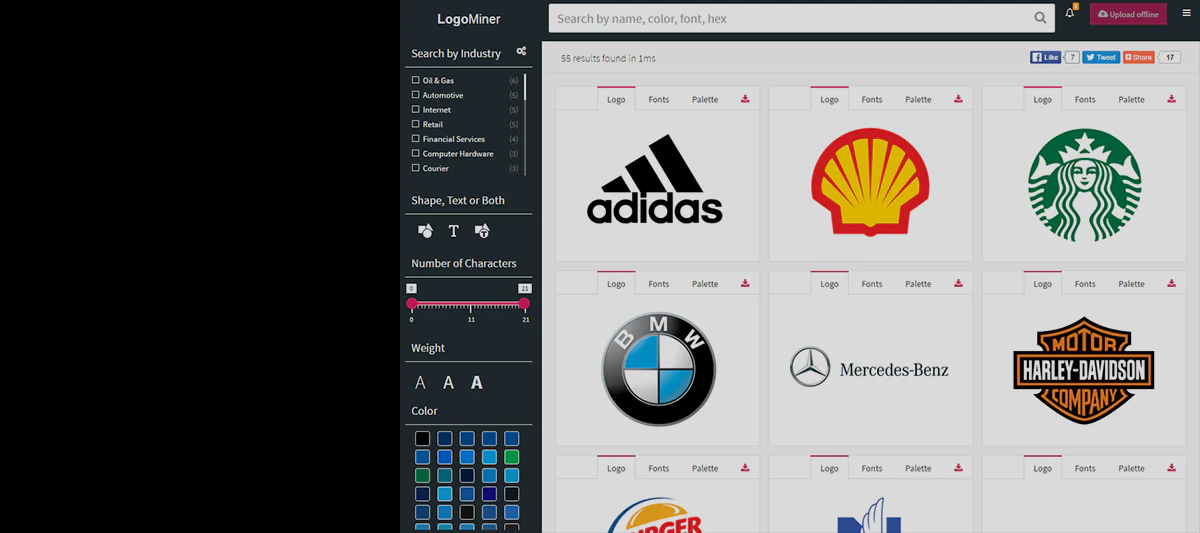Click the Share count '17' bubble

[1169, 57]
